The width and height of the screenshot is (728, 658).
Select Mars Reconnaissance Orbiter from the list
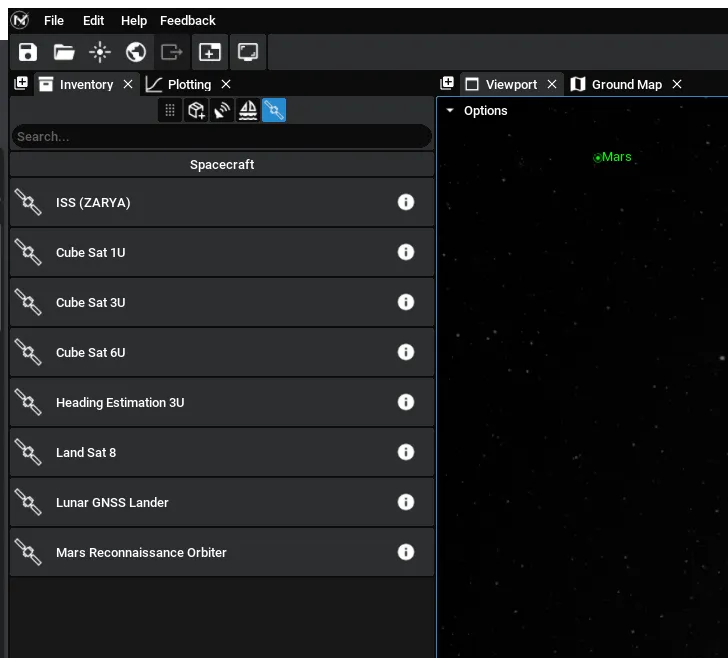tap(141, 552)
